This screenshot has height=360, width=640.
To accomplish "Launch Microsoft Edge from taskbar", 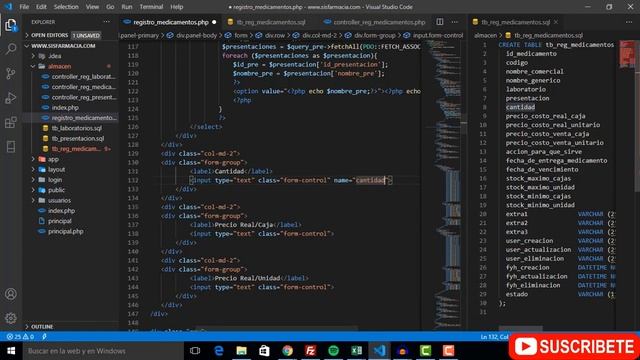I will point(219,351).
